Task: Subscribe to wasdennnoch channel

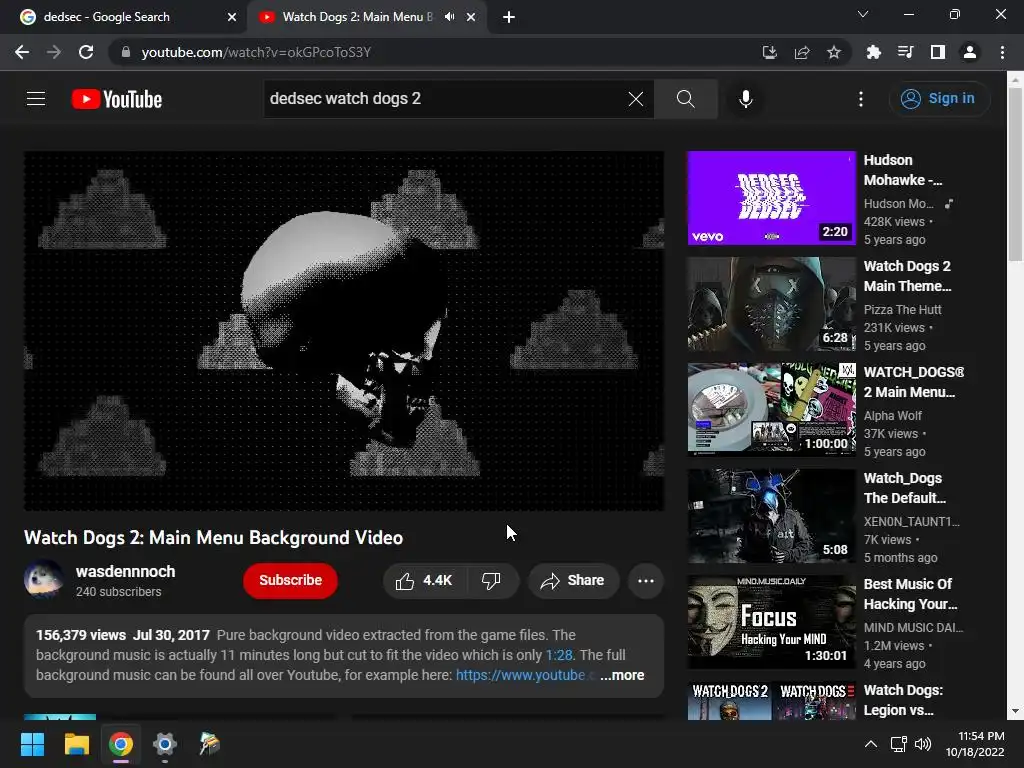Action: [x=290, y=581]
